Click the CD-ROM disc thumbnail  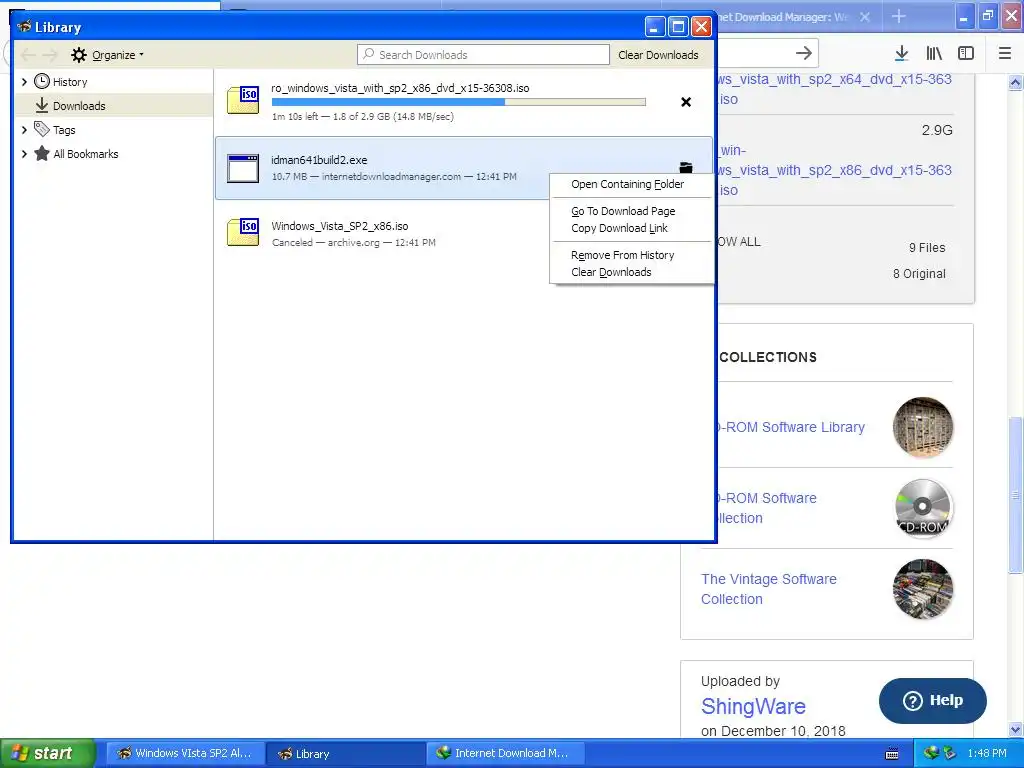tap(923, 508)
